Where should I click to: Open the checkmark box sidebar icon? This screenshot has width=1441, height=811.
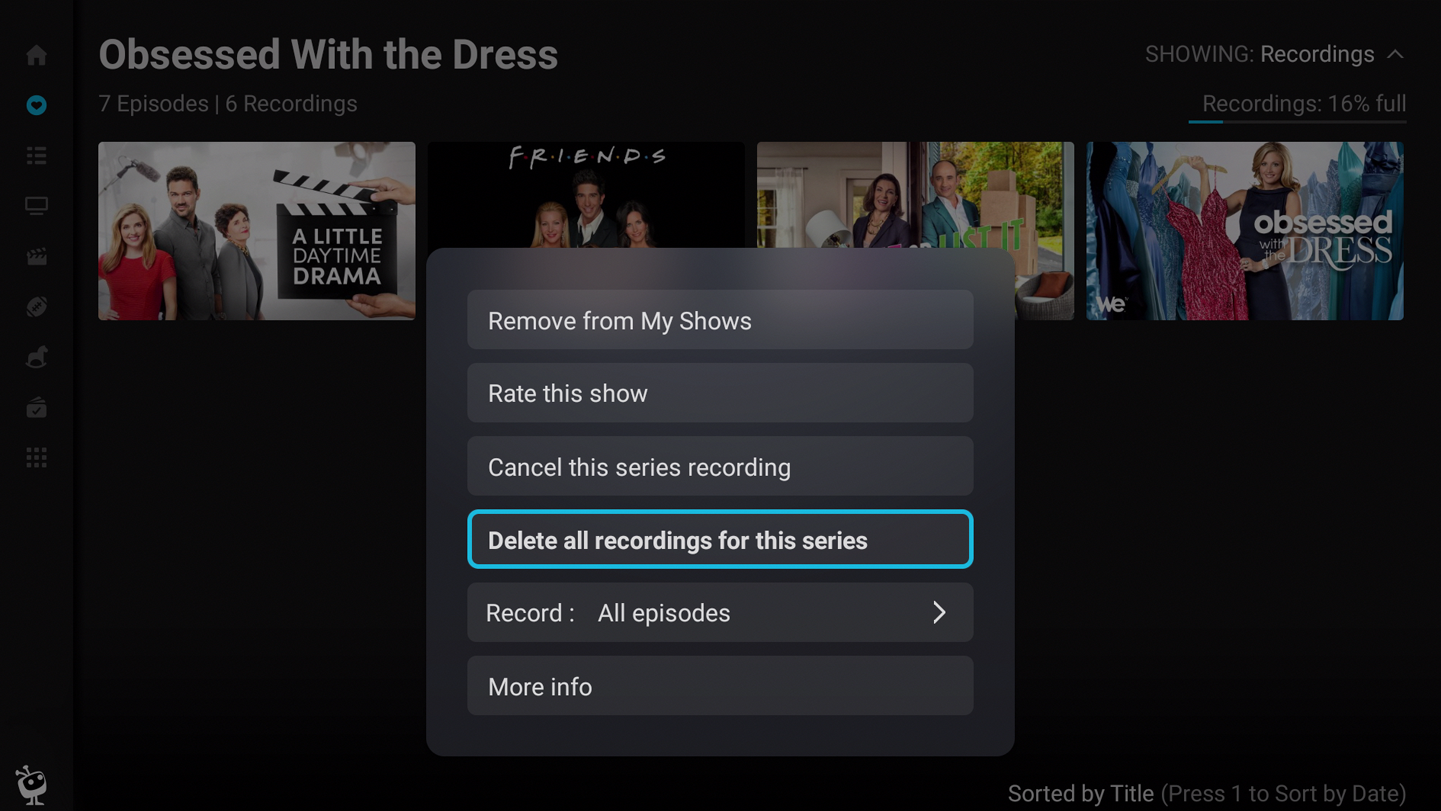coord(37,407)
